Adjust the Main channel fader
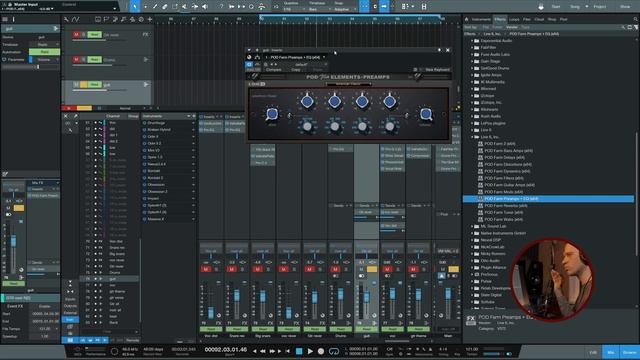Screen dimensions: 640x360 point(448,293)
